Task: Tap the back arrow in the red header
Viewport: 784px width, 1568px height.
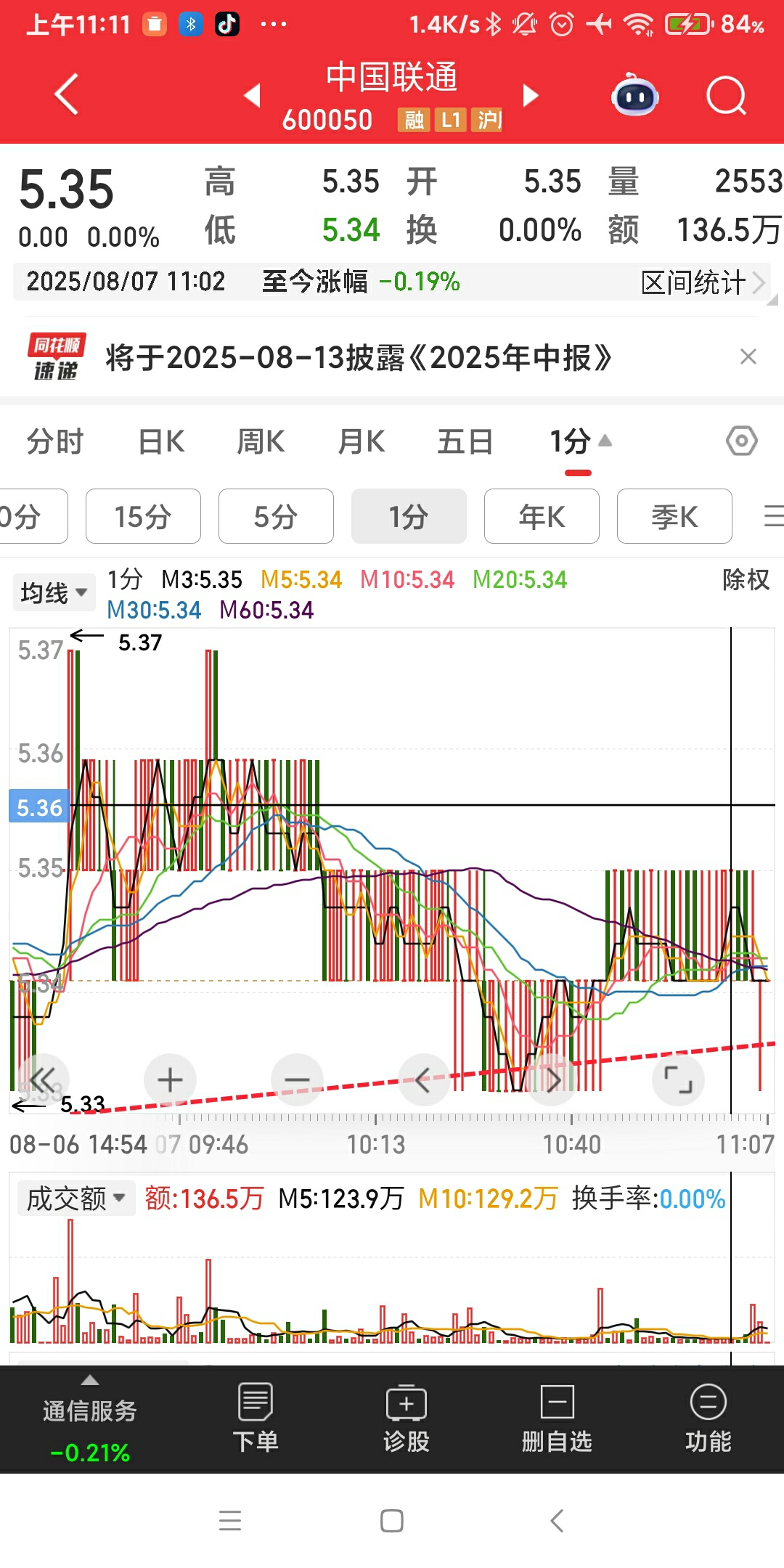Action: point(67,94)
